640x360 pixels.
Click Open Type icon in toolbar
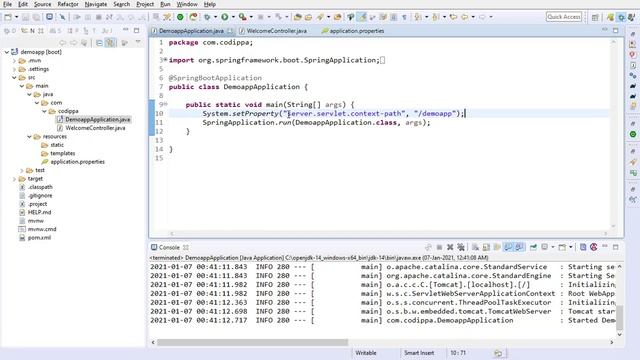click(298, 17)
